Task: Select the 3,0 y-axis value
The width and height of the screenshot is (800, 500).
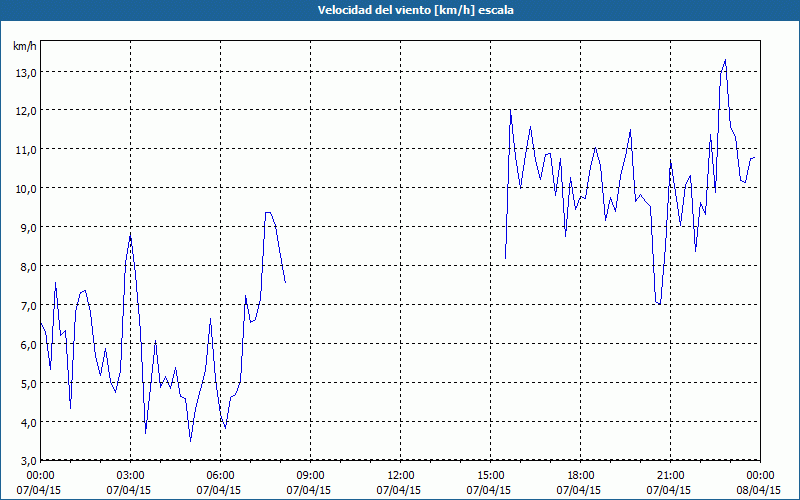Action: click(x=29, y=461)
